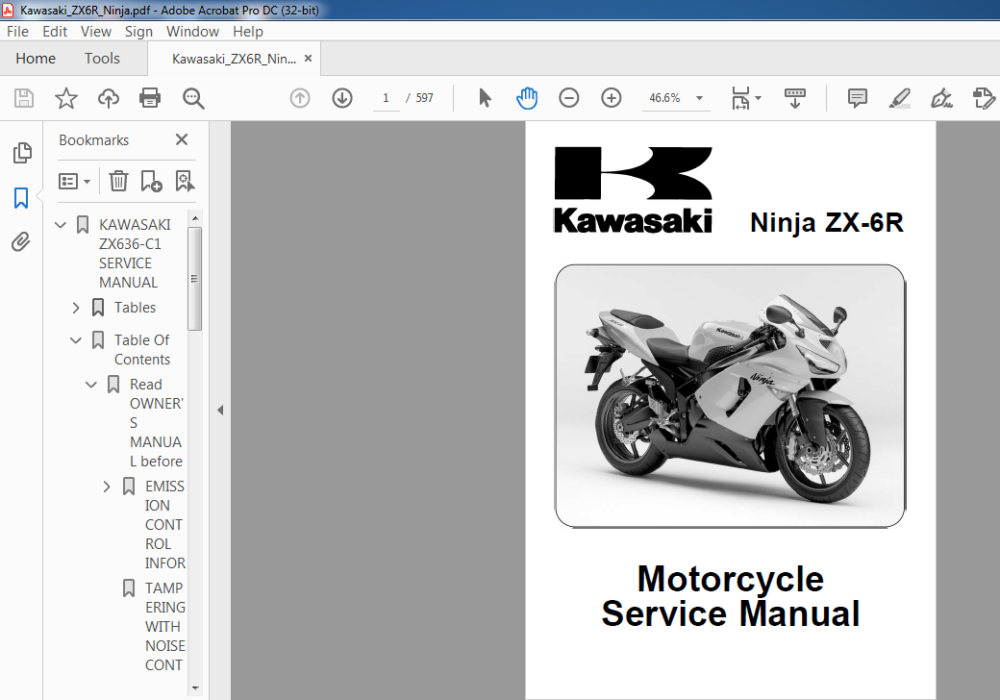Open the sign document pen tool
The width and height of the screenshot is (1000, 700).
[941, 98]
